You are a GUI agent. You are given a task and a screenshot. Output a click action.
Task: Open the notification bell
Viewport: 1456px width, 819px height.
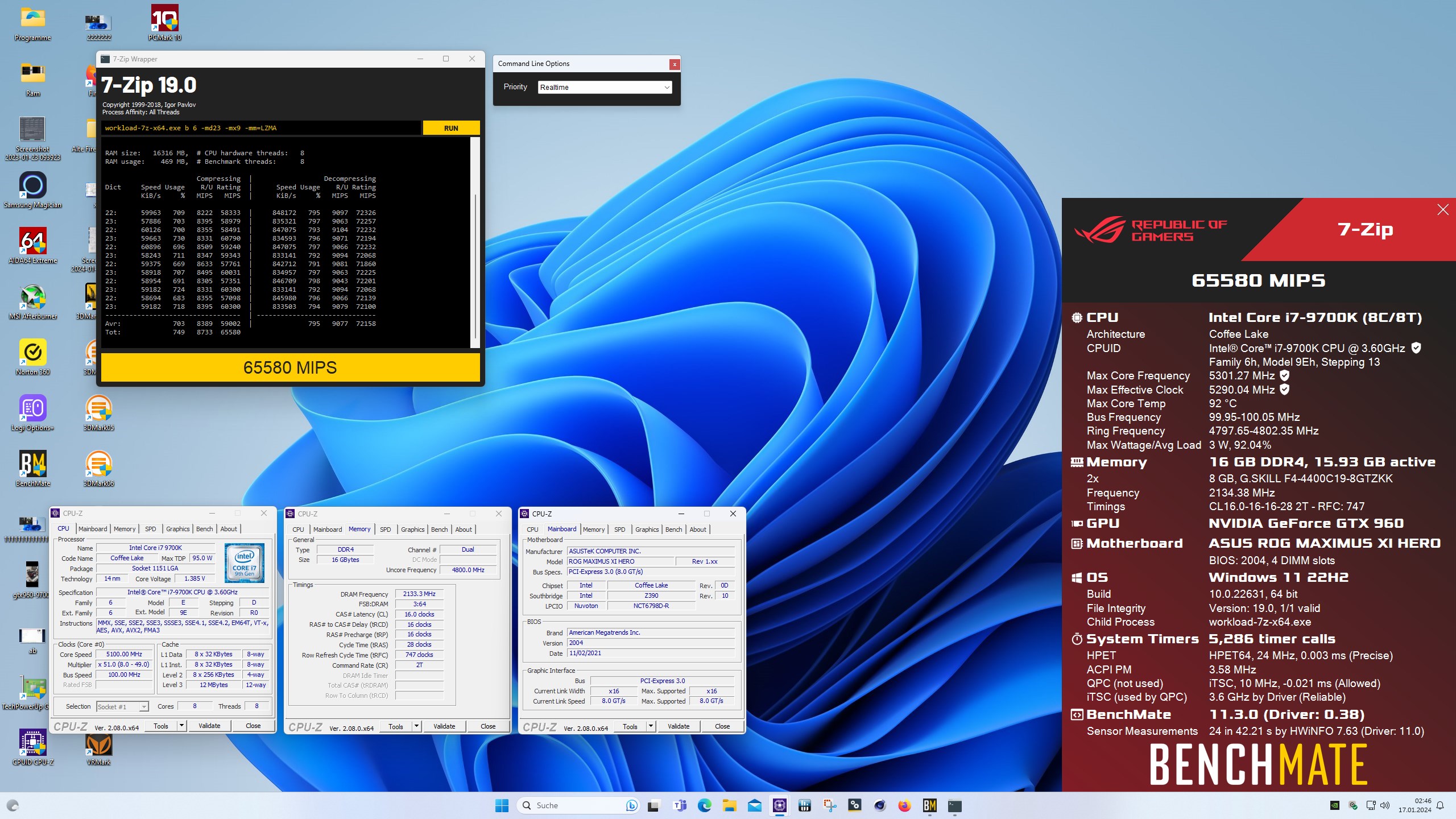[1440, 805]
